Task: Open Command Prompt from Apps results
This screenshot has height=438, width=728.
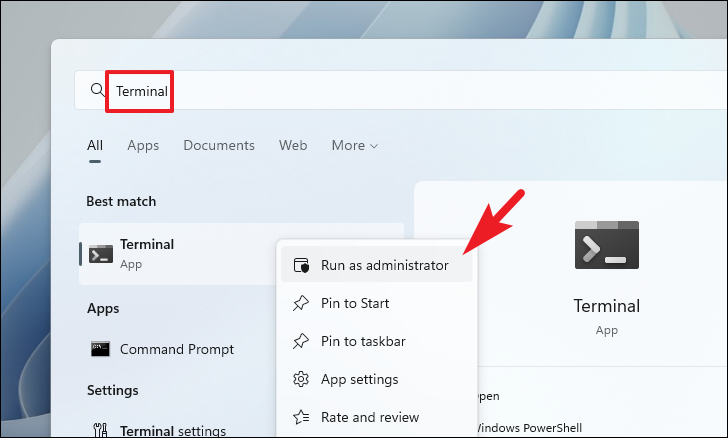Action: click(x=177, y=349)
